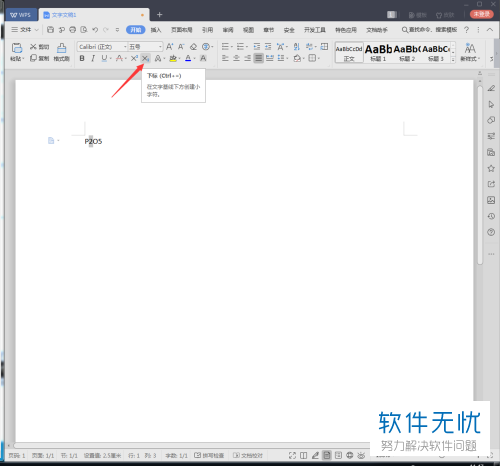This screenshot has height=466, width=500.
Task: Toggle Subscript formatting
Action: 146,58
